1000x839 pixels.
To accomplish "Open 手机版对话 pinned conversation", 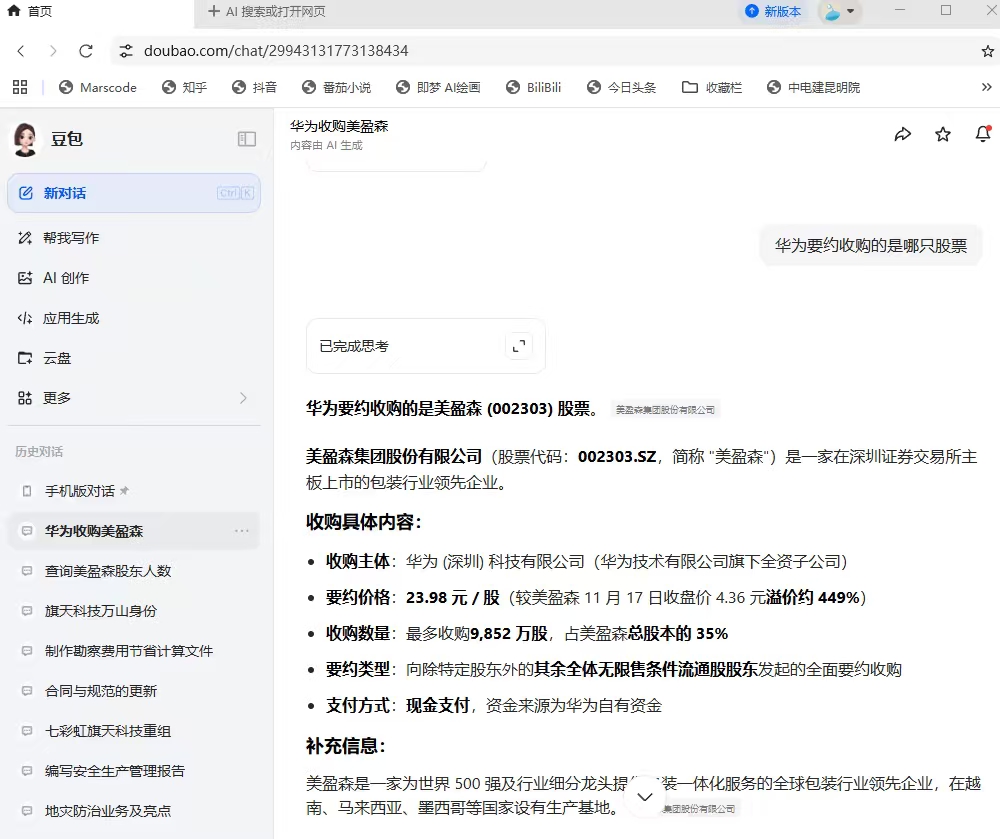I will 80,491.
